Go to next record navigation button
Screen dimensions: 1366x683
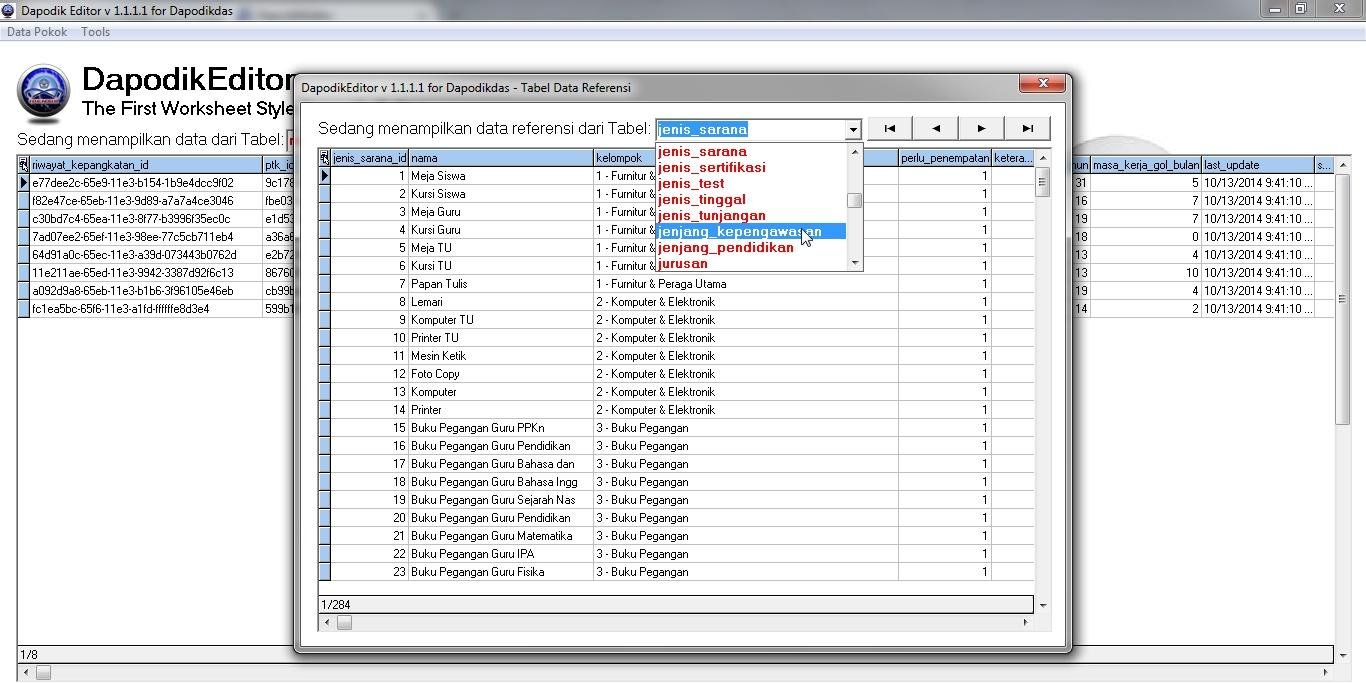point(981,128)
